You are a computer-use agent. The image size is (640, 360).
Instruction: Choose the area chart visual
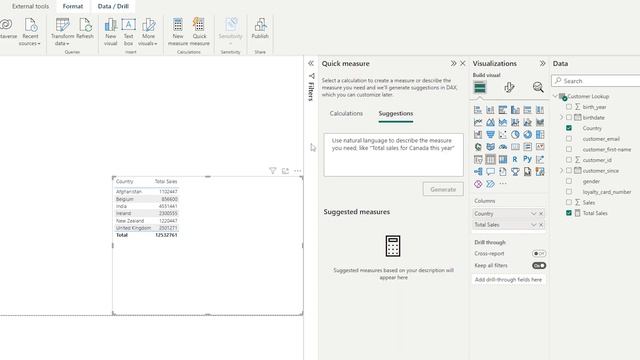coord(490,122)
